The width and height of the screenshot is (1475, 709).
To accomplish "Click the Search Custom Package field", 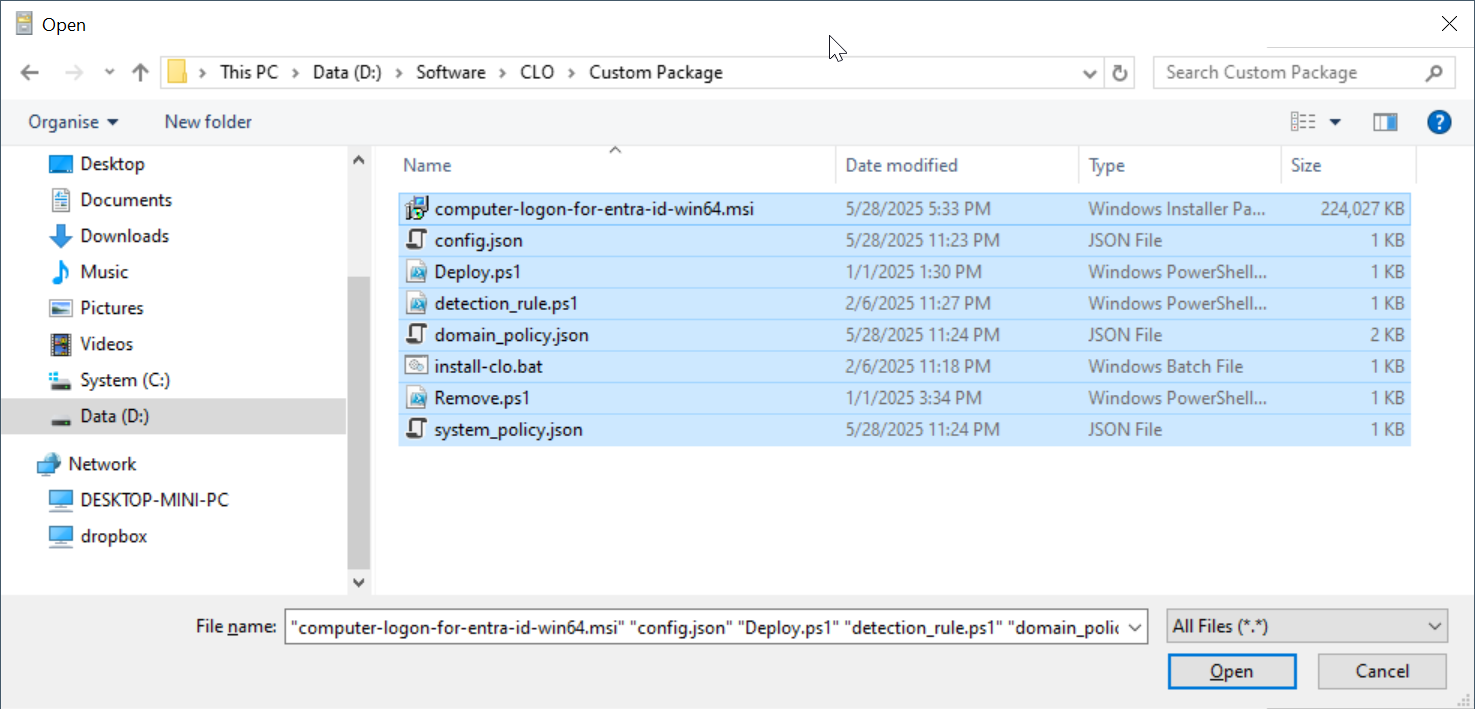I will click(x=1290, y=73).
